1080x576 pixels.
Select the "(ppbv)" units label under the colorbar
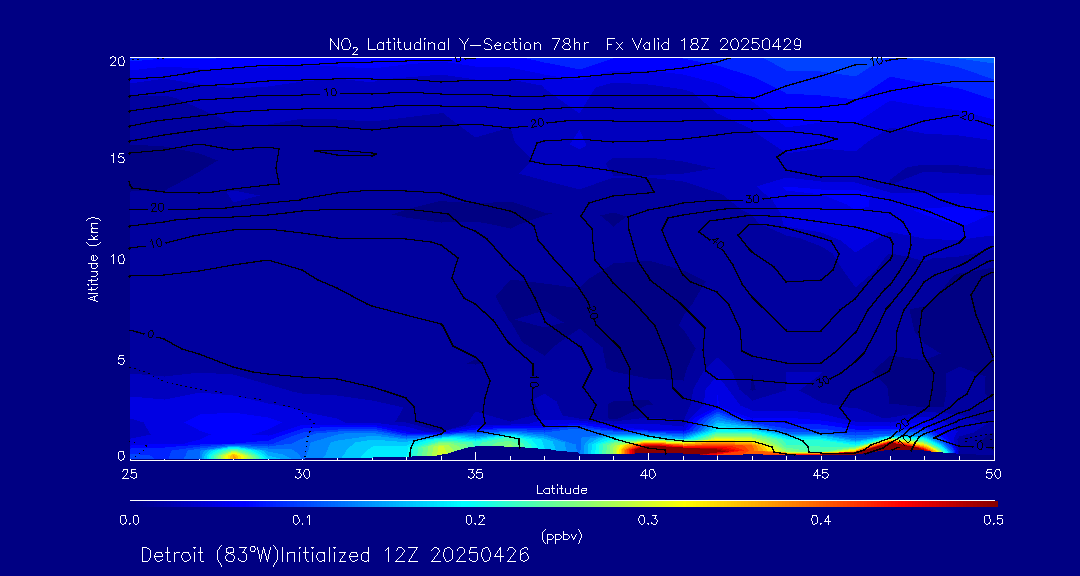pyautogui.click(x=562, y=535)
